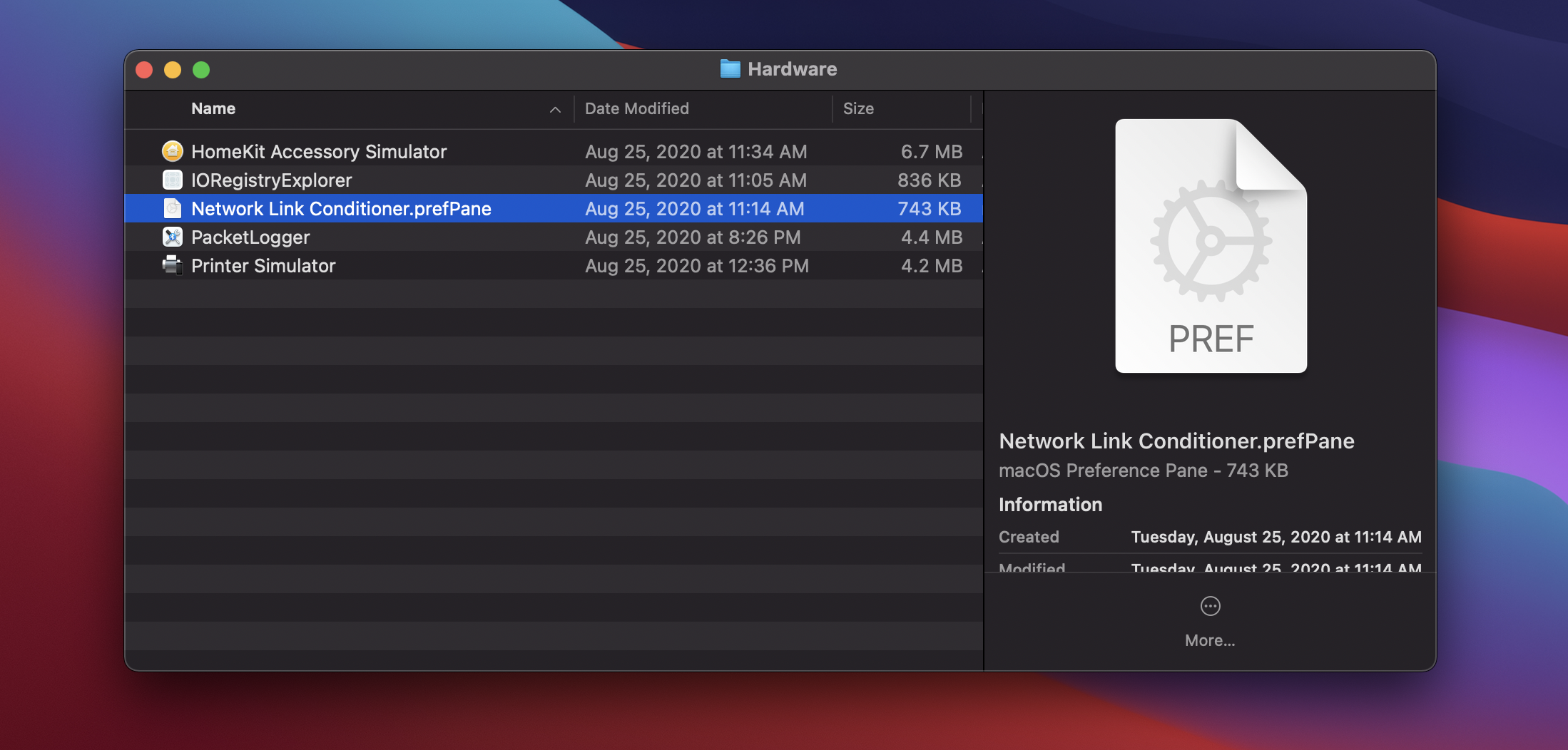Select the PacketLogger file name
Screen dimensions: 1568x750
[250, 237]
